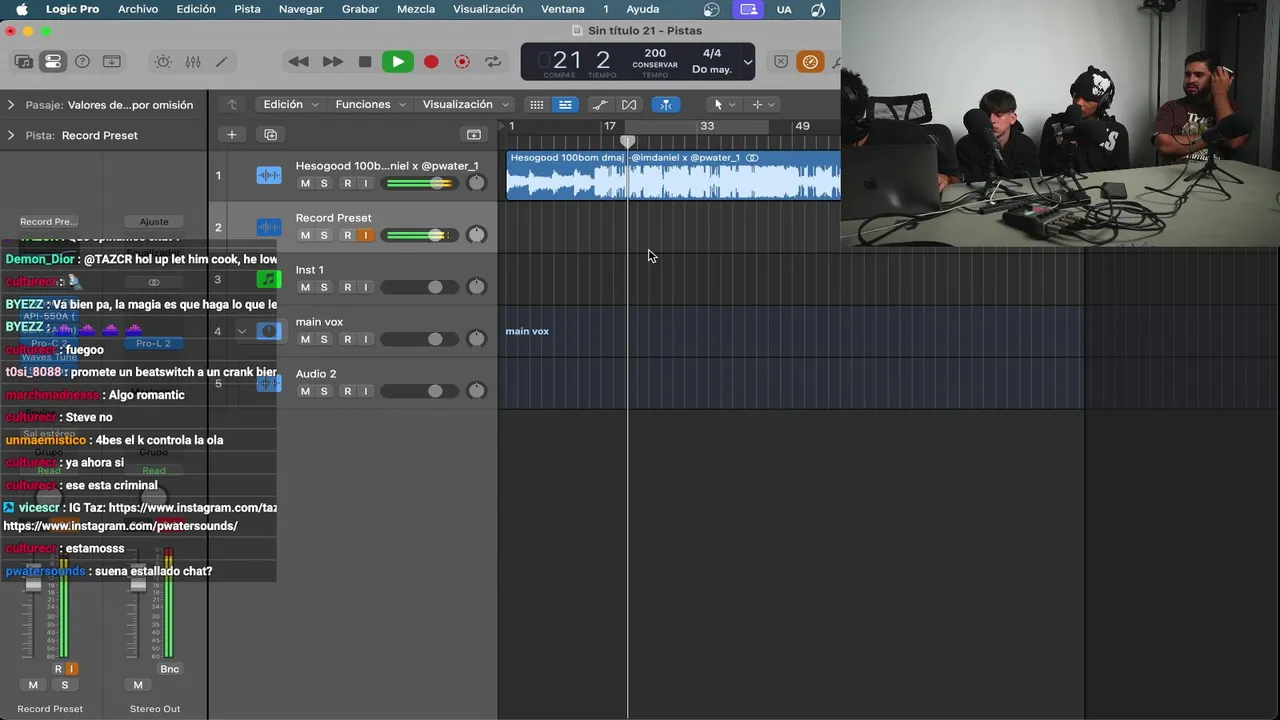Open the pointer tool menu

tap(723, 104)
